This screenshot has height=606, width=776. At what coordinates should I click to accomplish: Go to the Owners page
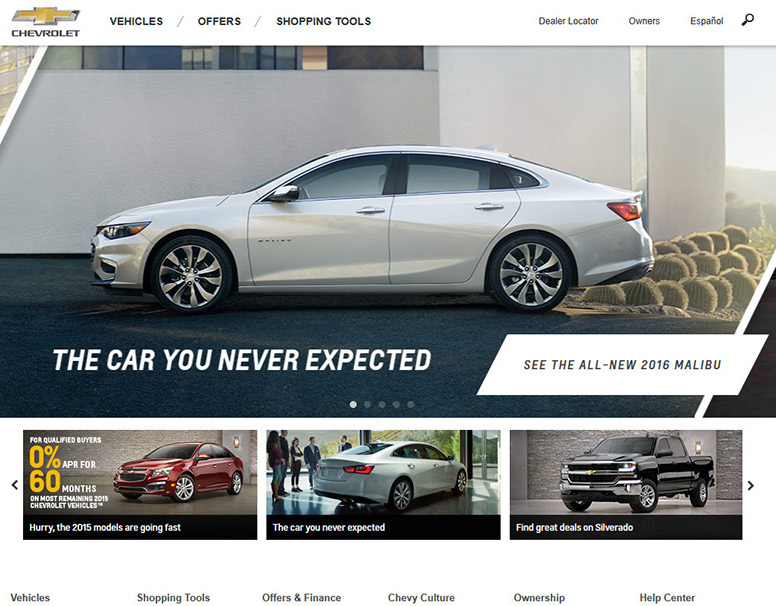pyautogui.click(x=644, y=21)
